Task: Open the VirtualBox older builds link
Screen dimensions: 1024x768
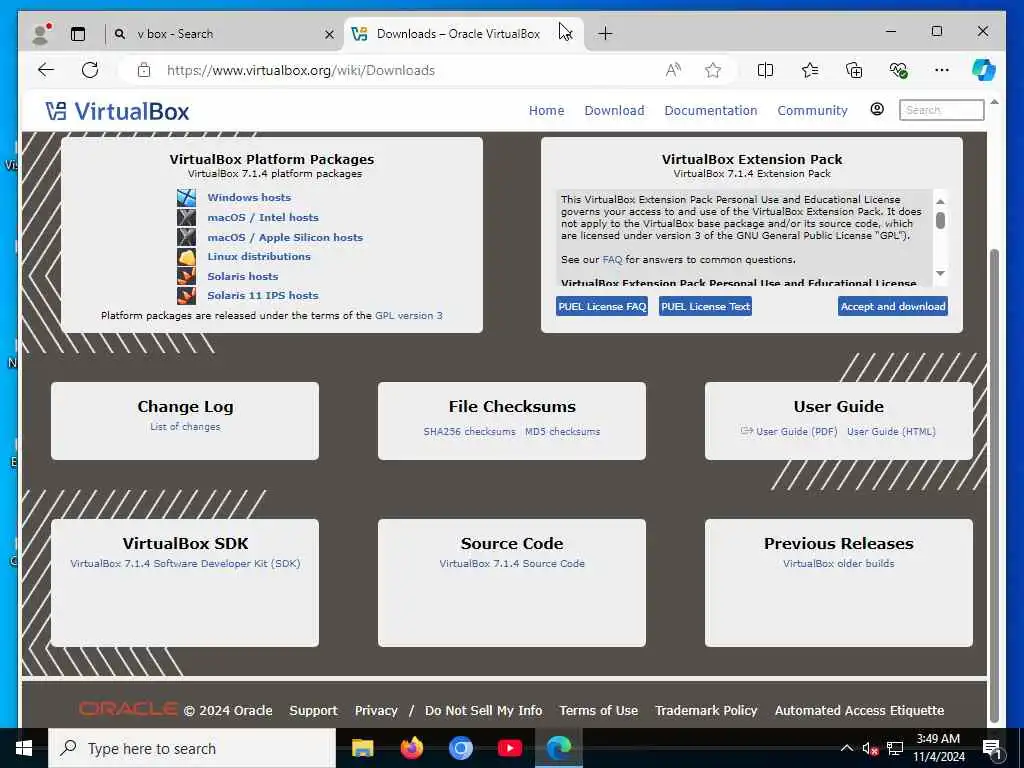Action: coord(839,564)
